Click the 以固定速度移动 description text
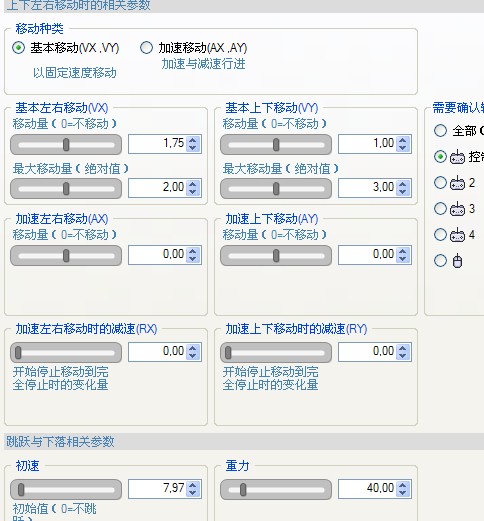 [75, 73]
